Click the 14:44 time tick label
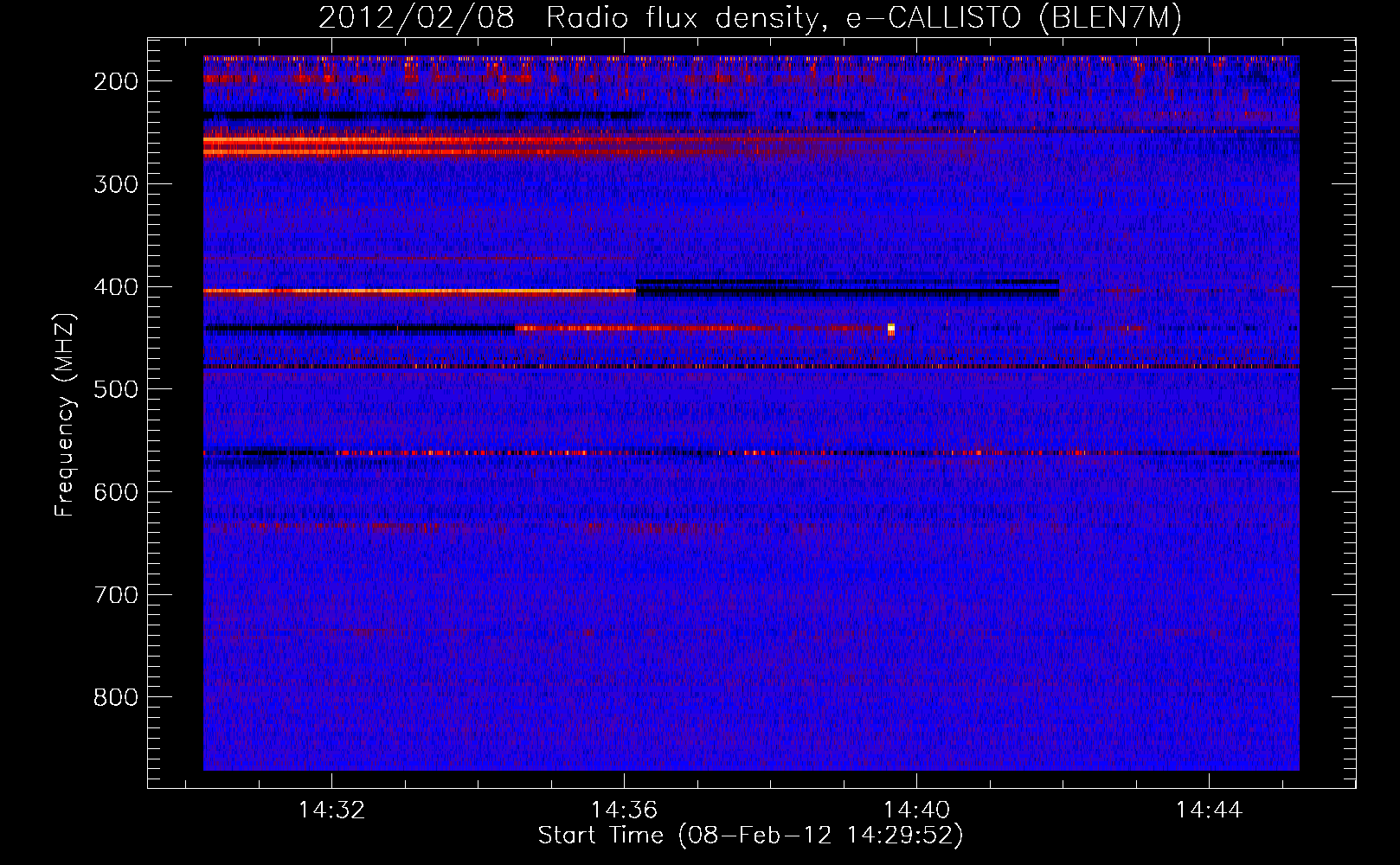 coord(1209,811)
